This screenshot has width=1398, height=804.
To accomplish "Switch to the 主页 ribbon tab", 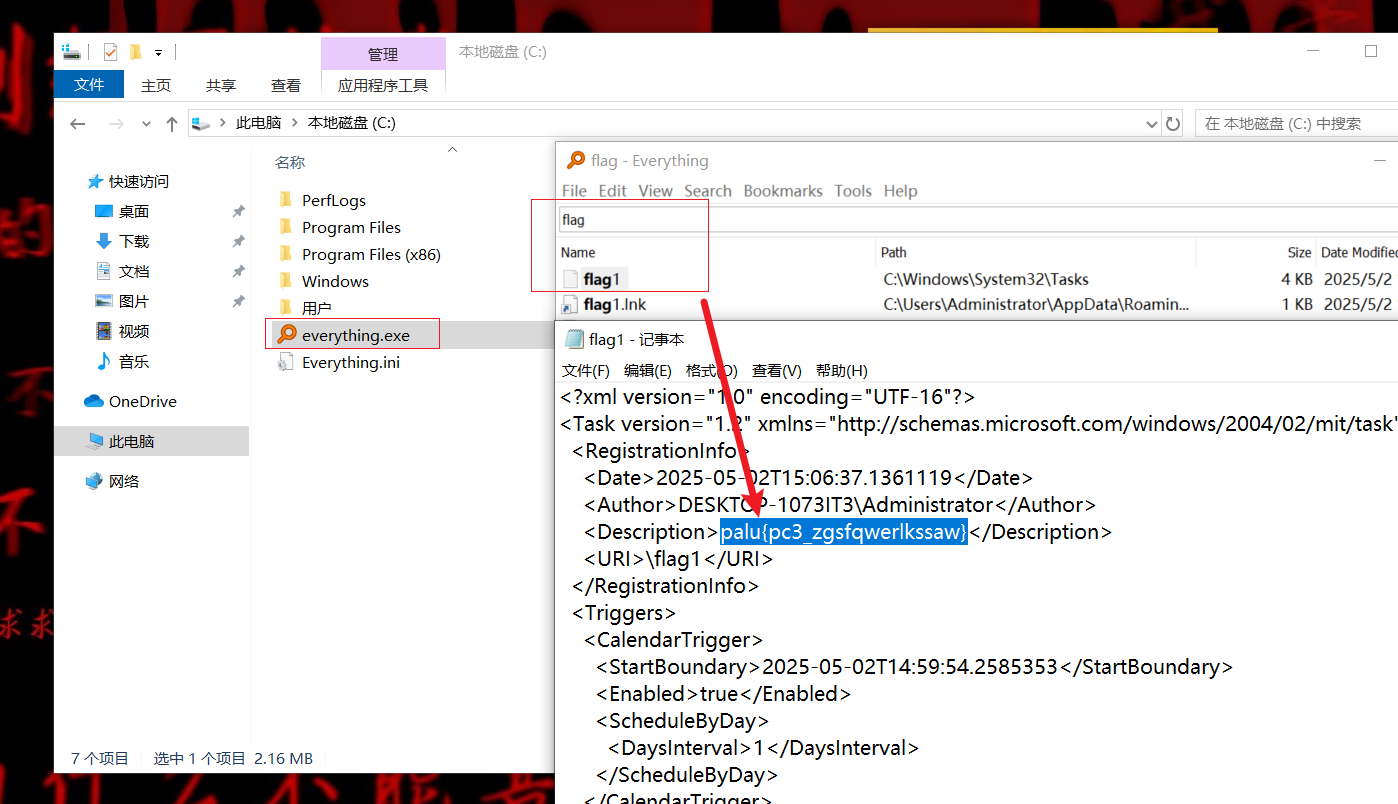I will click(156, 85).
